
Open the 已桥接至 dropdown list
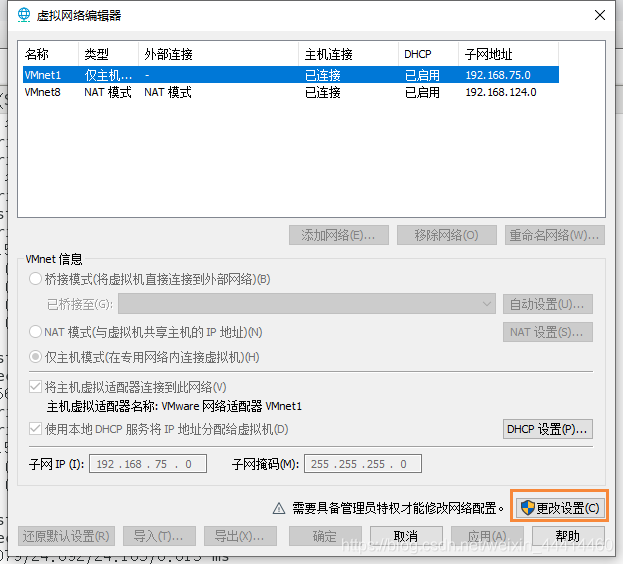pos(307,304)
